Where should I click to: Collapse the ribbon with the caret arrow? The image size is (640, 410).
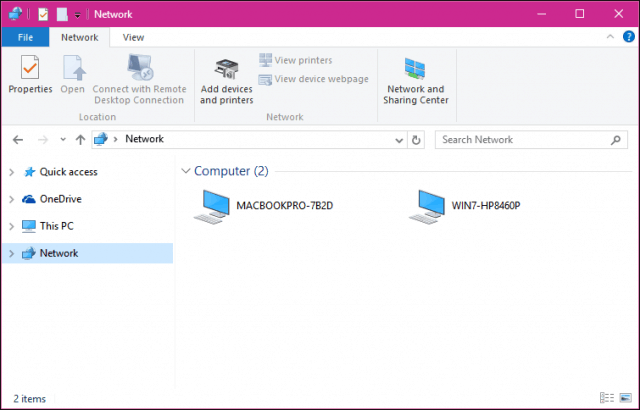[610, 37]
